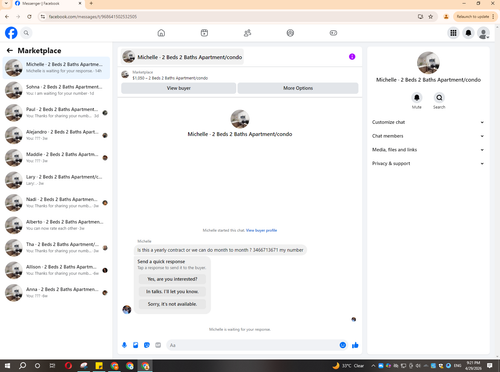Record a voice clip microphone icon

[x=124, y=345]
